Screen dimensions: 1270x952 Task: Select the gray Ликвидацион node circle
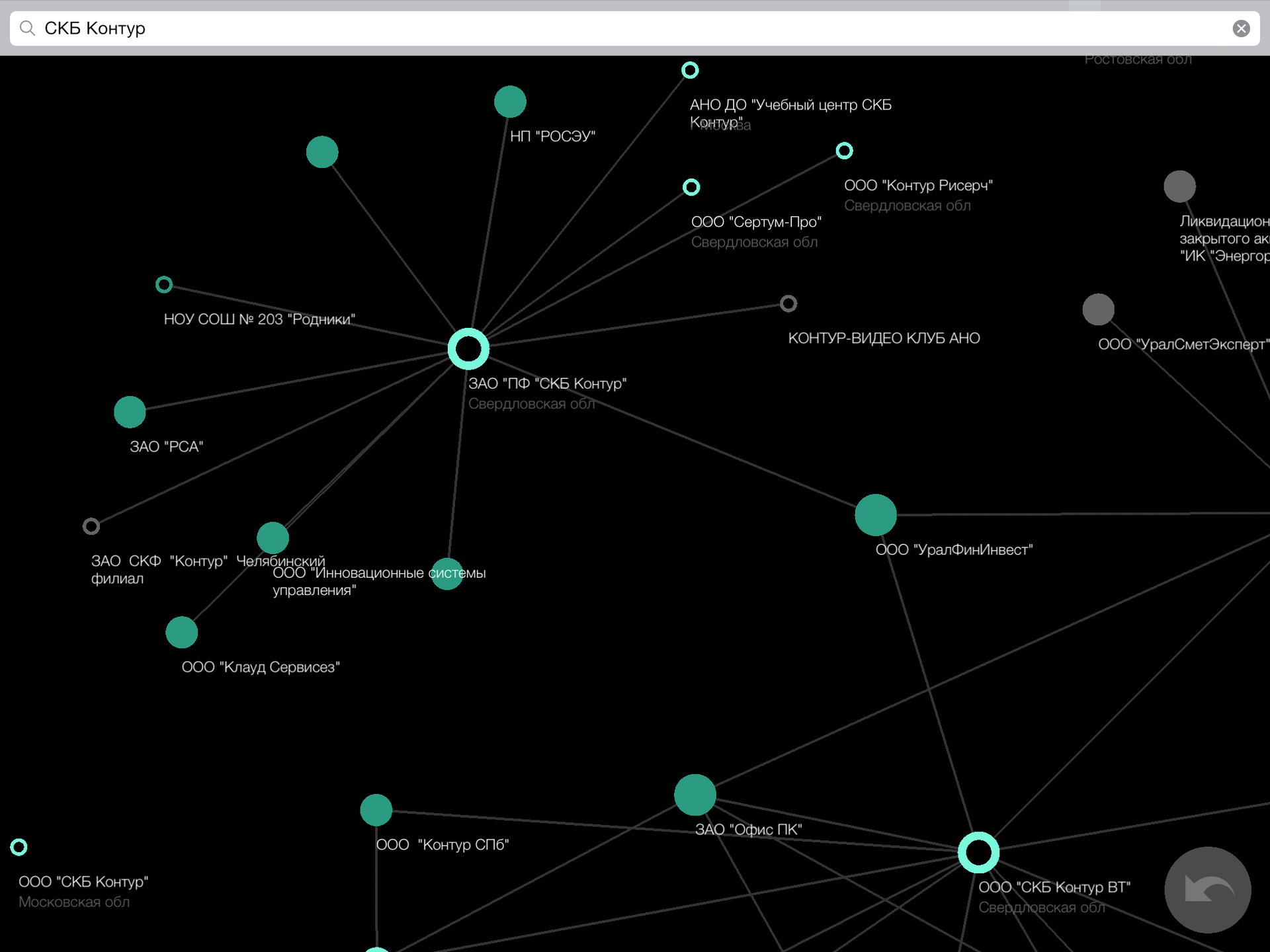(1180, 186)
